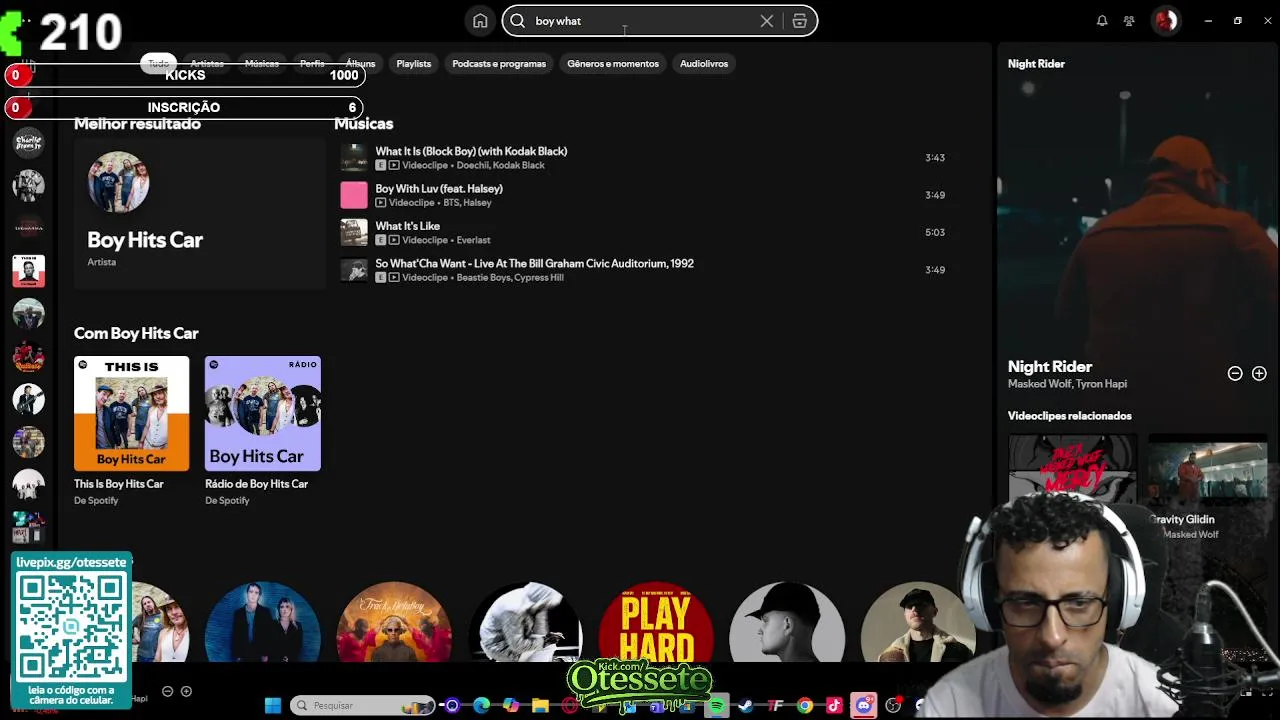Open File Explorer from taskbar
The width and height of the screenshot is (1280, 720).
[x=540, y=705]
